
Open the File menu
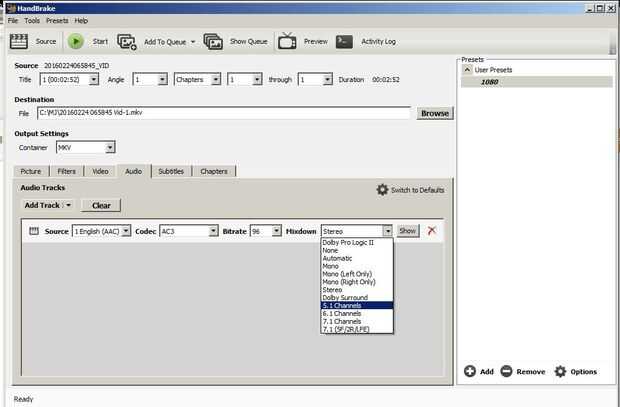13,21
